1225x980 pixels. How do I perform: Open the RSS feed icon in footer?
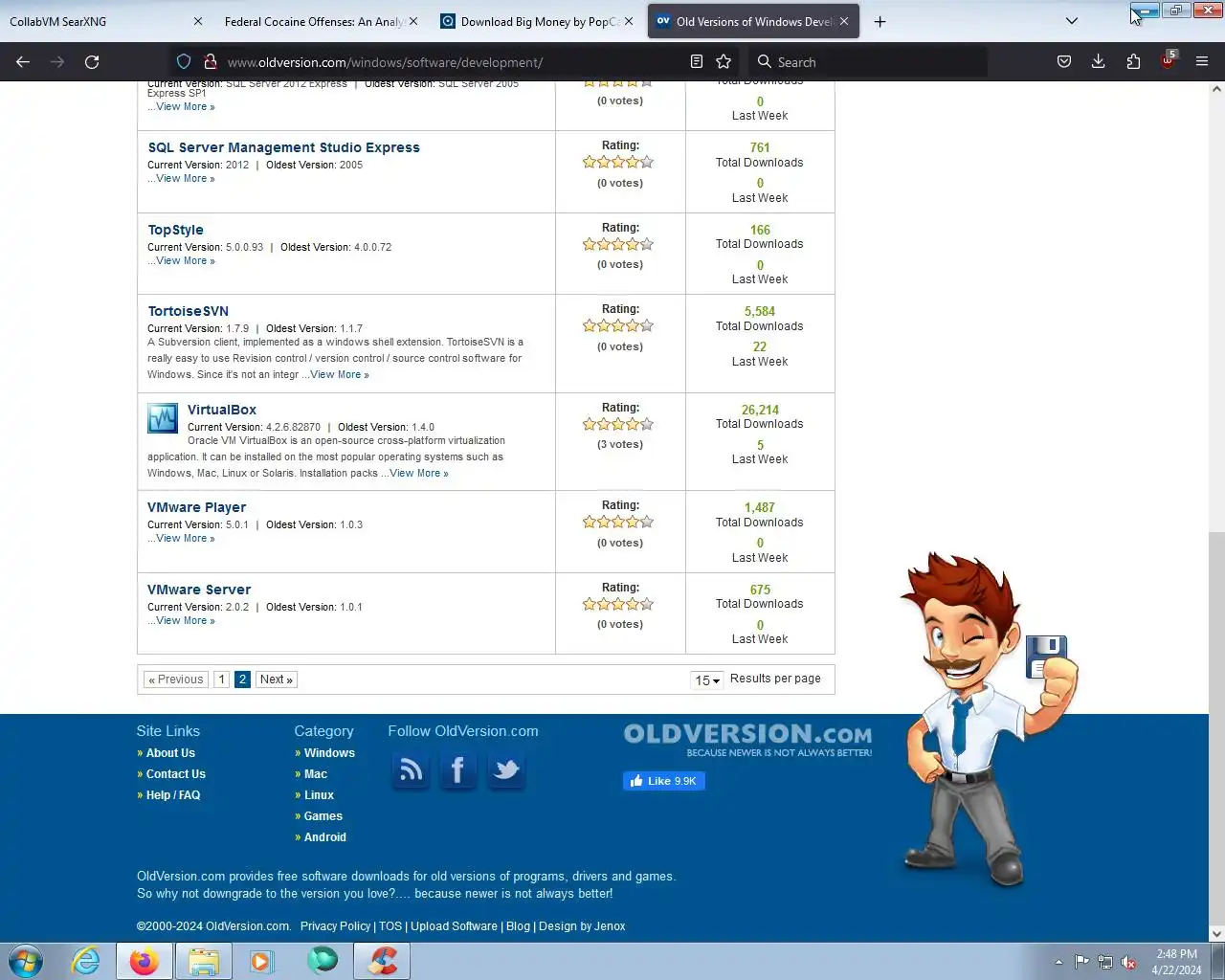(x=411, y=770)
